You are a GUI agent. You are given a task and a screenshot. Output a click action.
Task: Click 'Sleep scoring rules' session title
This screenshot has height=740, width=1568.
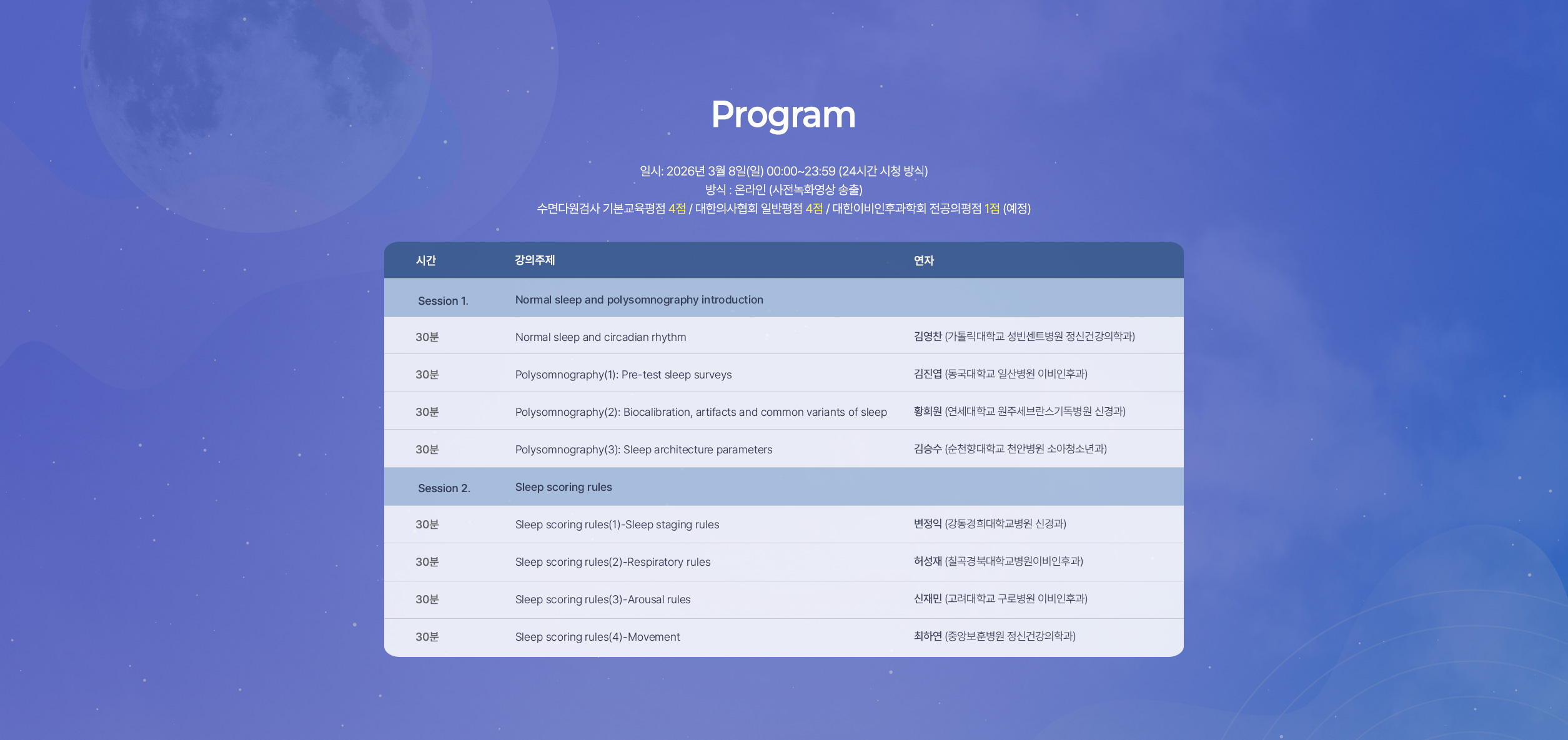click(563, 487)
